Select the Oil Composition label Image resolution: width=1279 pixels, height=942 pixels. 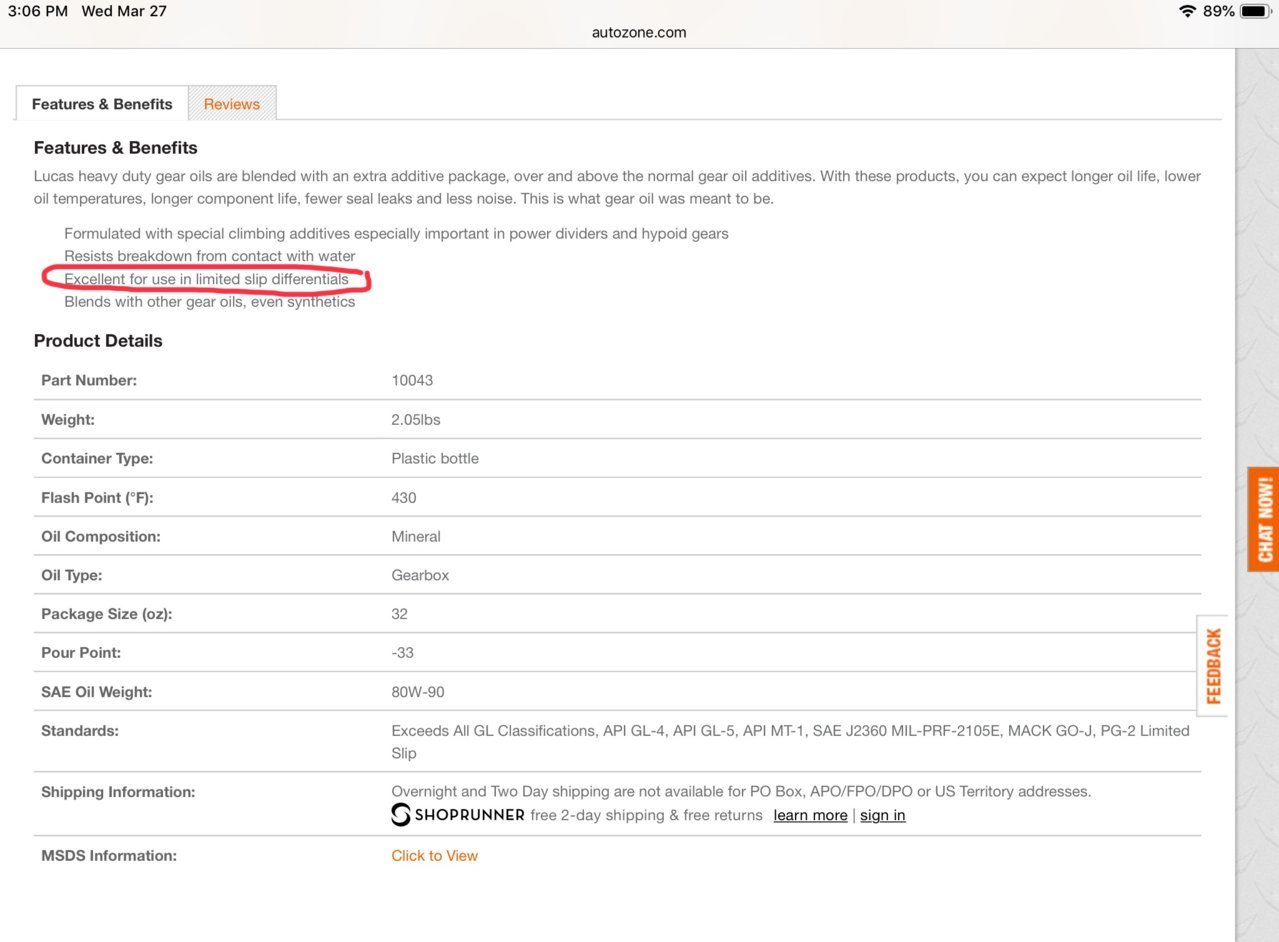101,537
